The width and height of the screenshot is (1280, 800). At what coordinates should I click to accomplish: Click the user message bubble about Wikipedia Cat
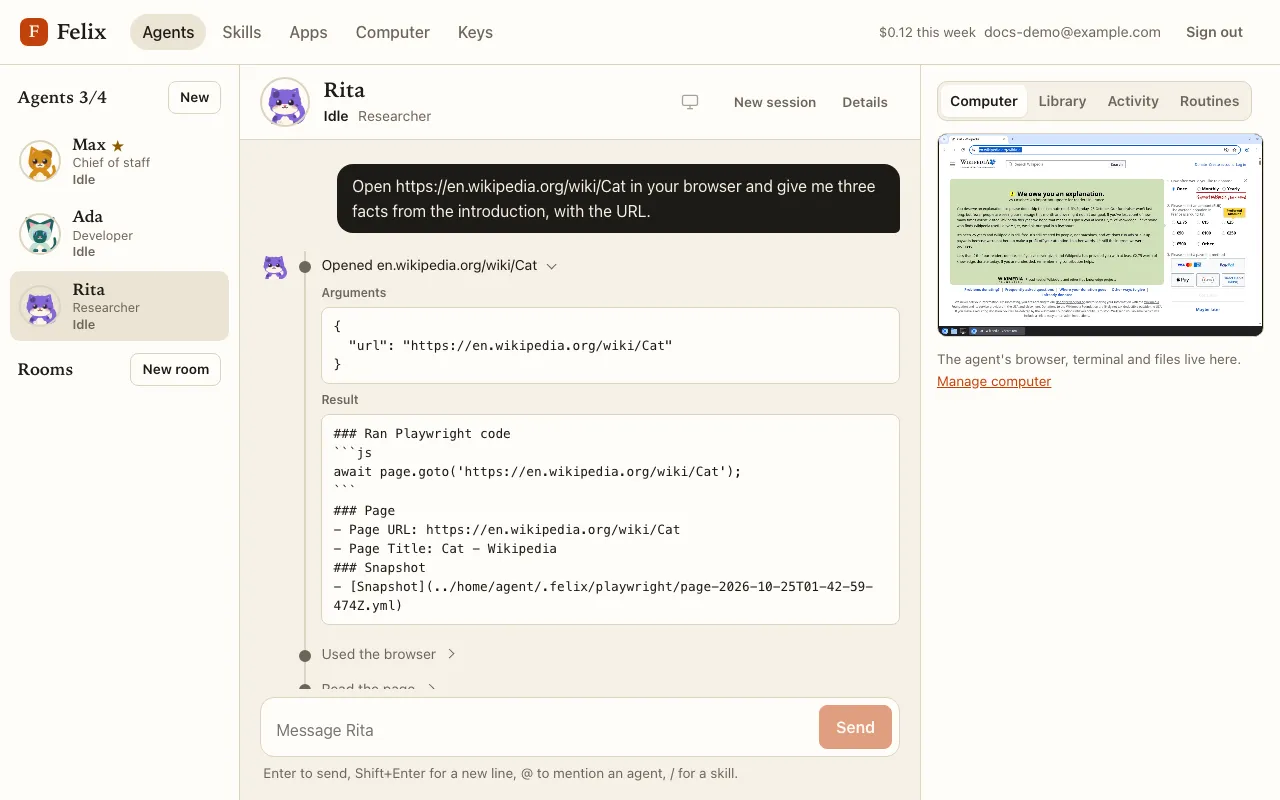pos(618,198)
